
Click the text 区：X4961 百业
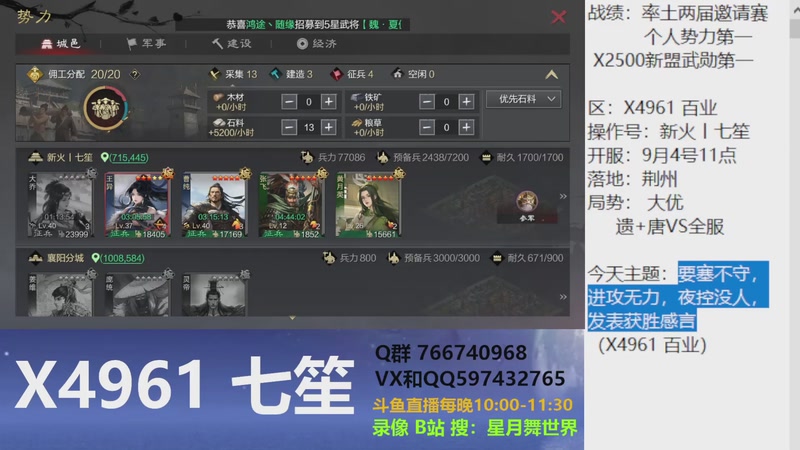coord(652,108)
